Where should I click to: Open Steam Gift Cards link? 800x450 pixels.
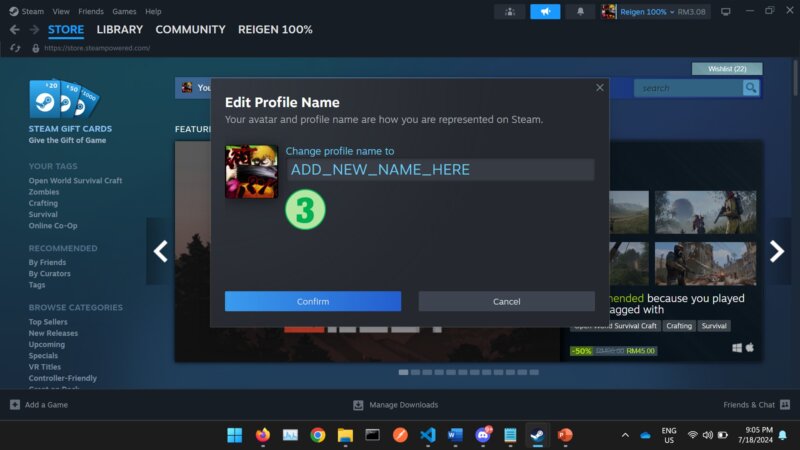click(70, 129)
